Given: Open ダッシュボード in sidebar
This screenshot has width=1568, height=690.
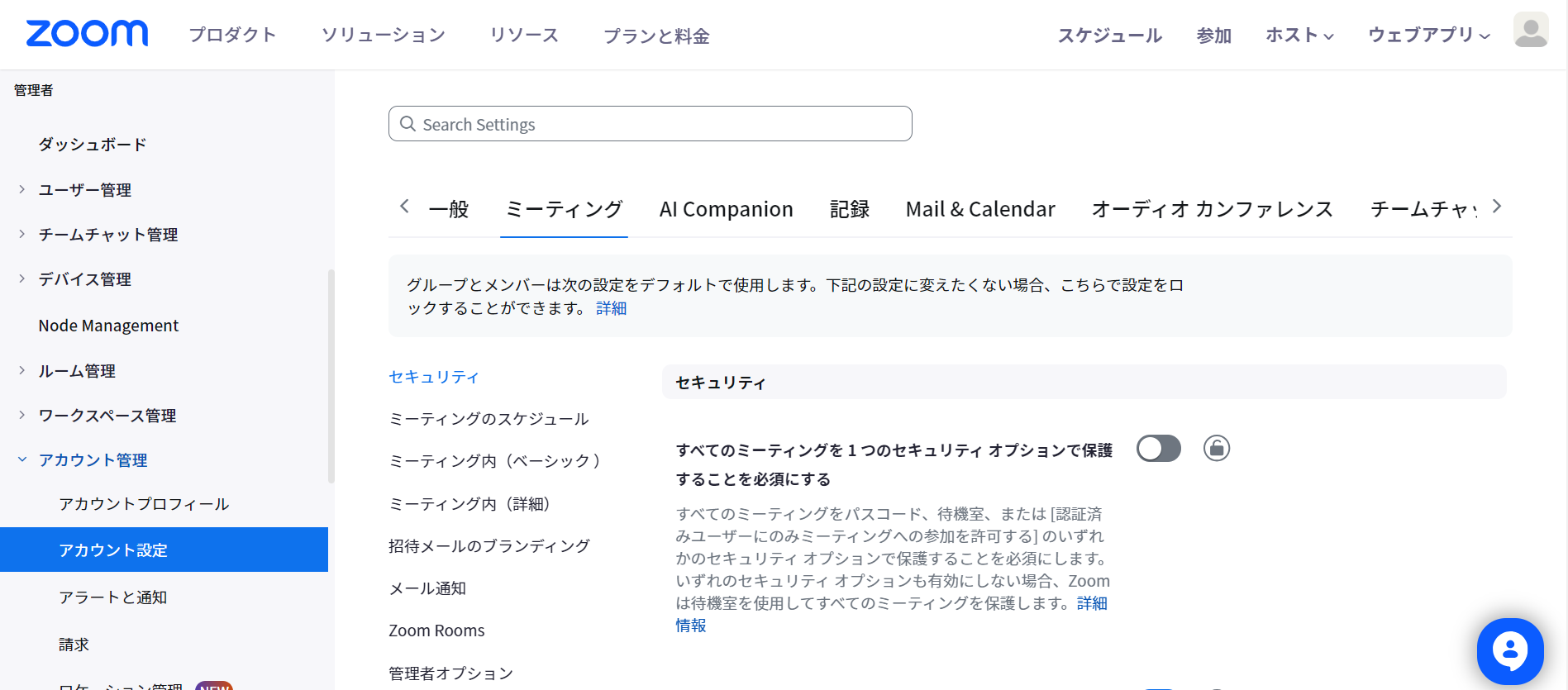Looking at the screenshot, I should click(x=93, y=144).
